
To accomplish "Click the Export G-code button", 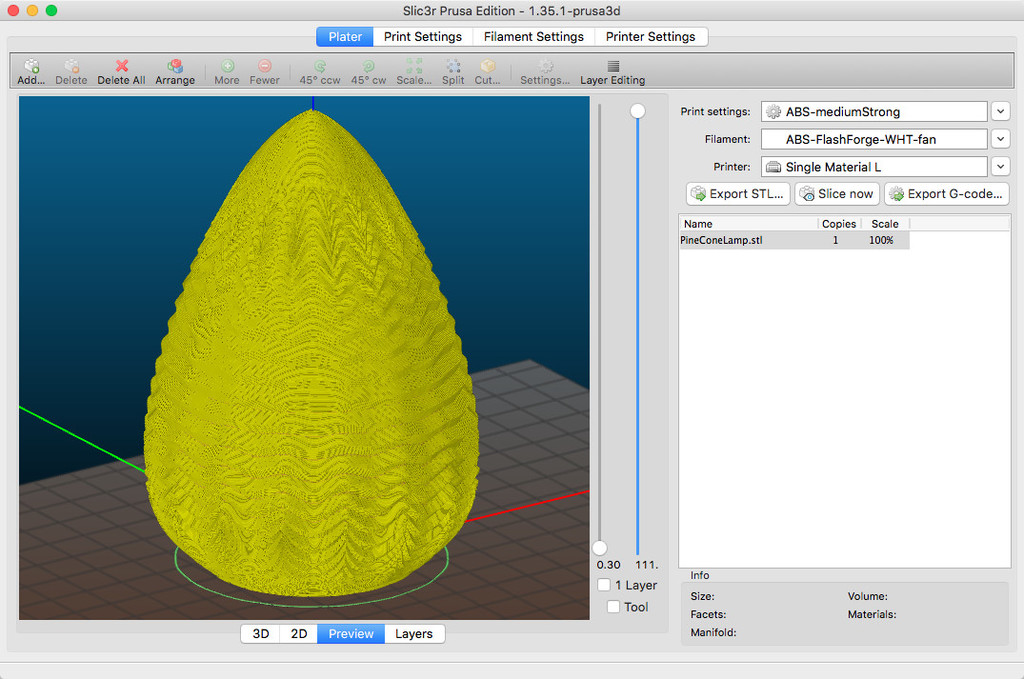I will click(946, 194).
